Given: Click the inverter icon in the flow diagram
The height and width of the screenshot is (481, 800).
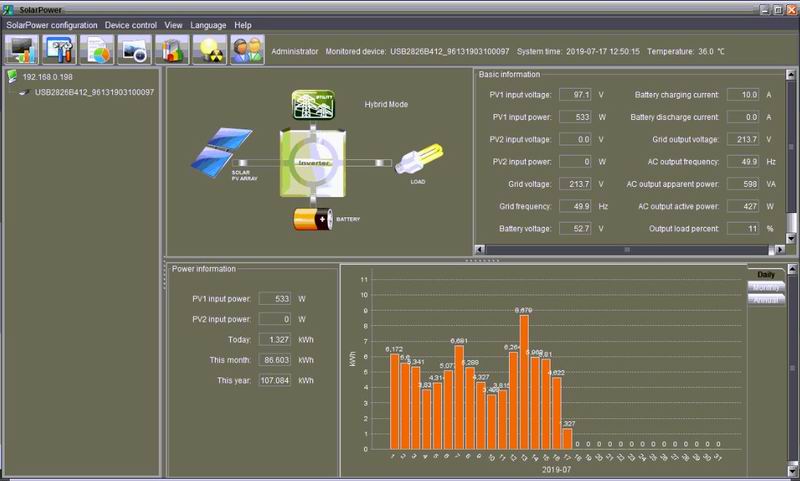Looking at the screenshot, I should click(313, 163).
